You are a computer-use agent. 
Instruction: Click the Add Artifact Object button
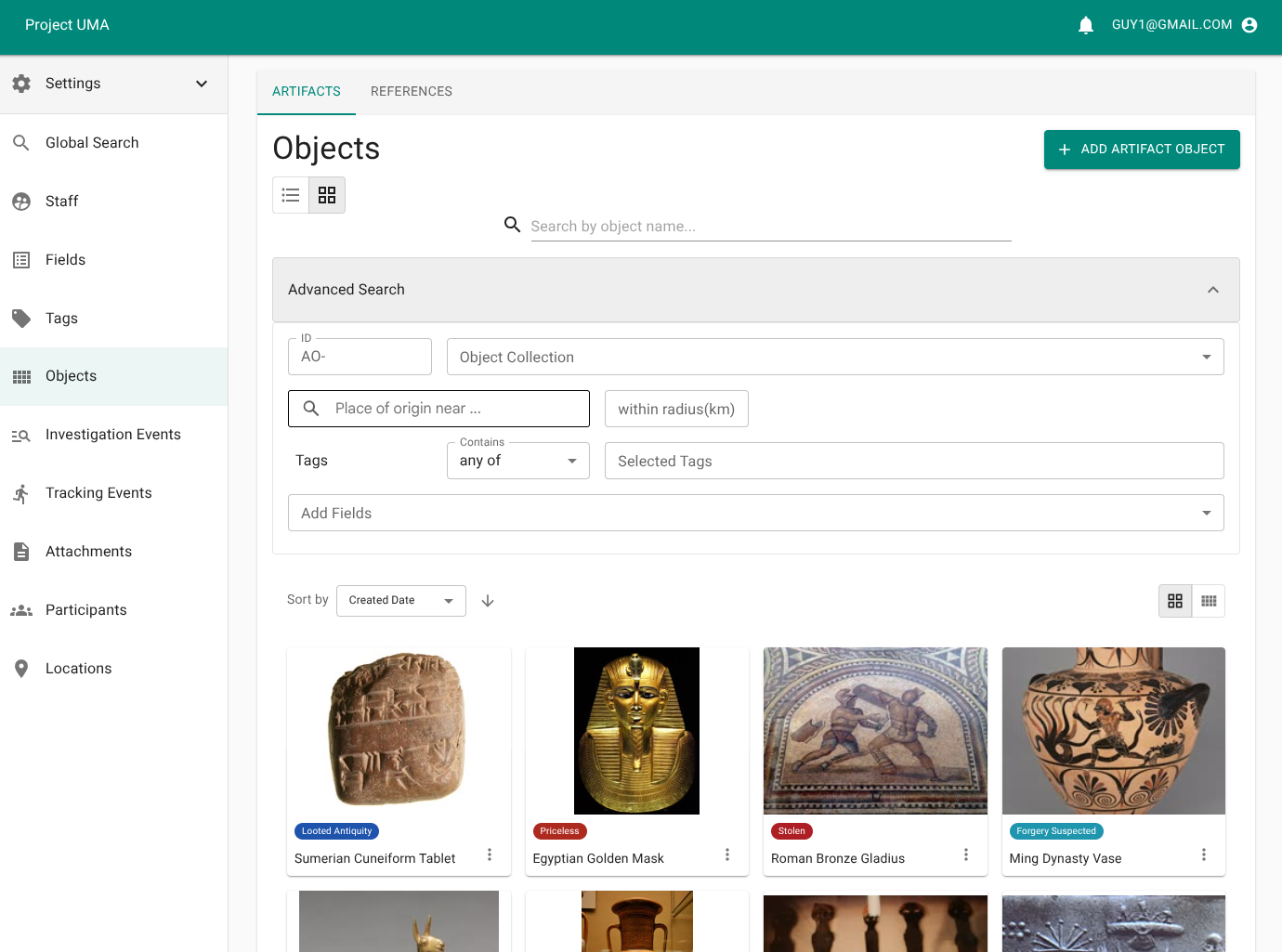click(1142, 150)
